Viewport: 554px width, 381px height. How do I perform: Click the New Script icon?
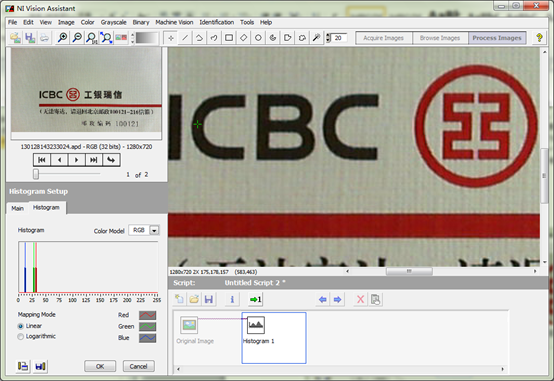pyautogui.click(x=179, y=299)
